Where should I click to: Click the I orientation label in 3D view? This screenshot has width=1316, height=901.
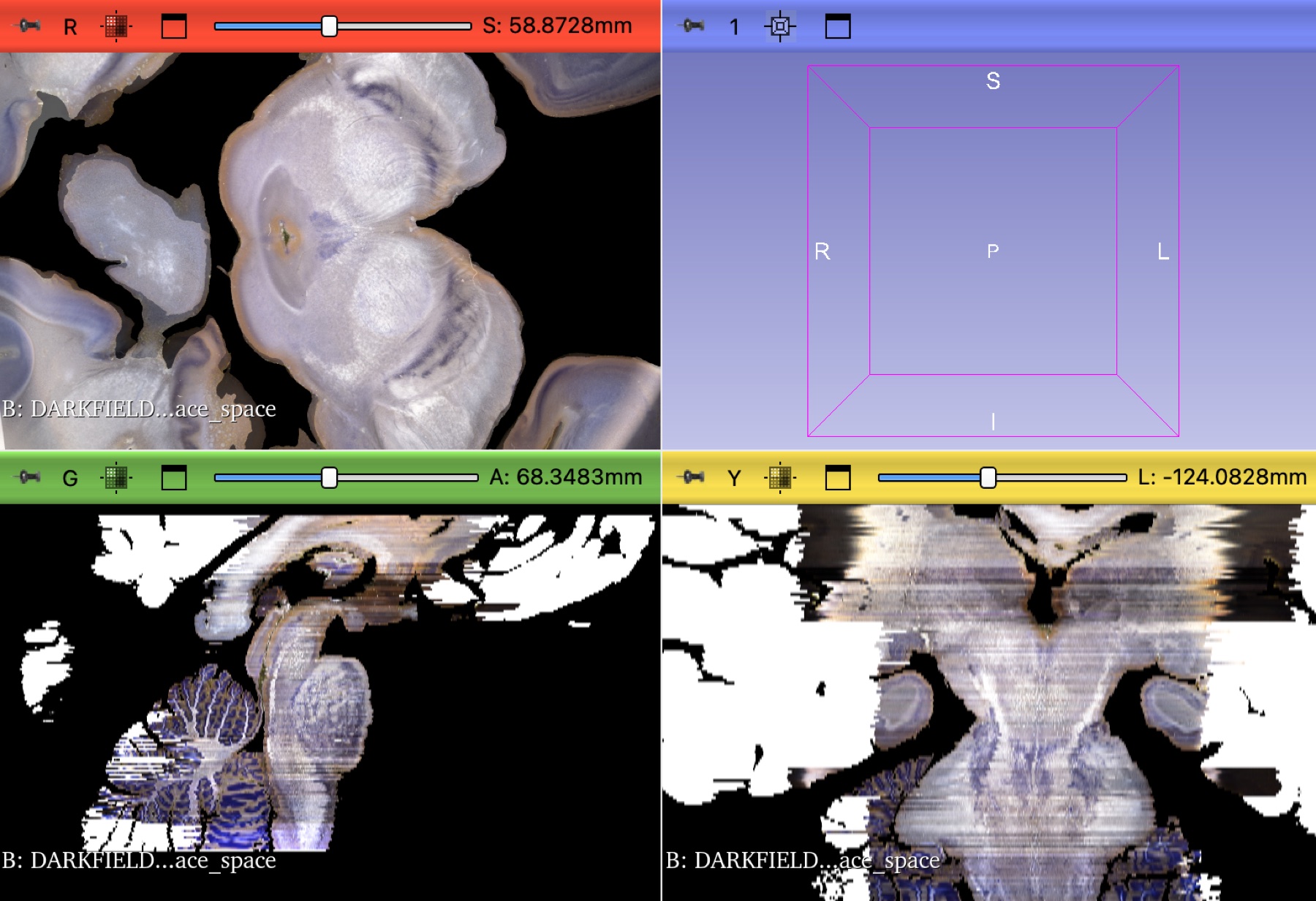(x=993, y=422)
